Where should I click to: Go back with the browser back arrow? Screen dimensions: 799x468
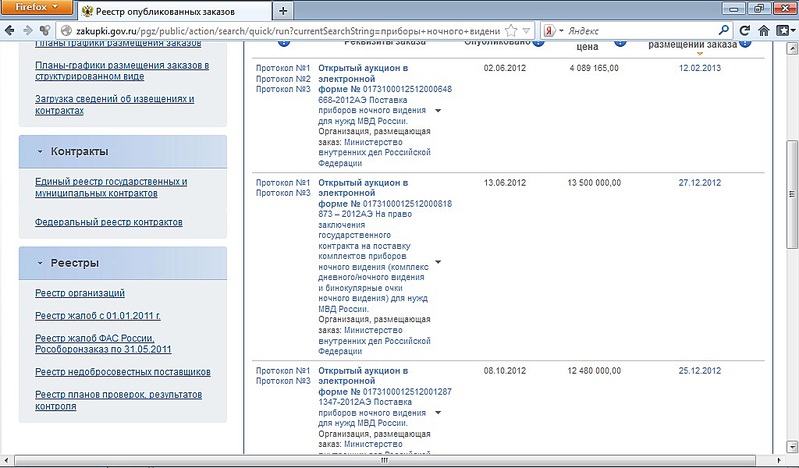coord(9,31)
